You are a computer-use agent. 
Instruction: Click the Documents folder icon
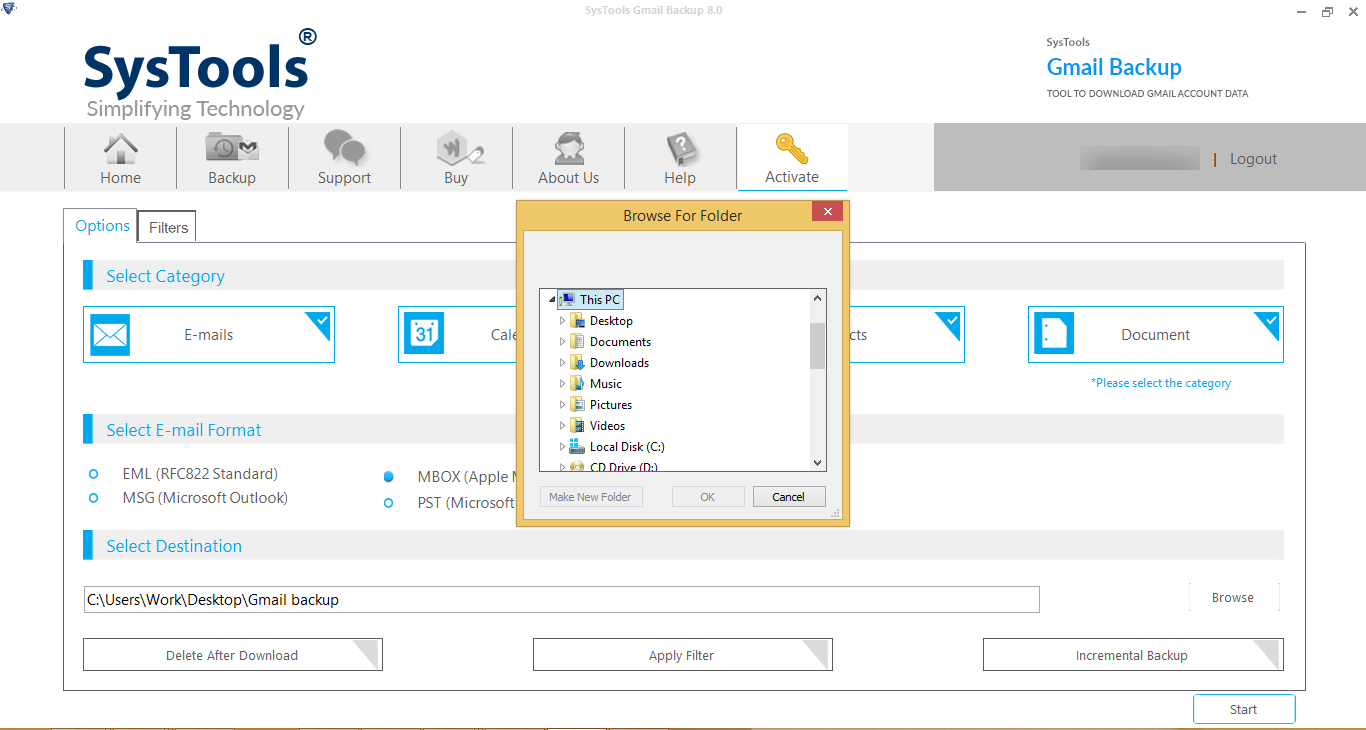coord(577,341)
